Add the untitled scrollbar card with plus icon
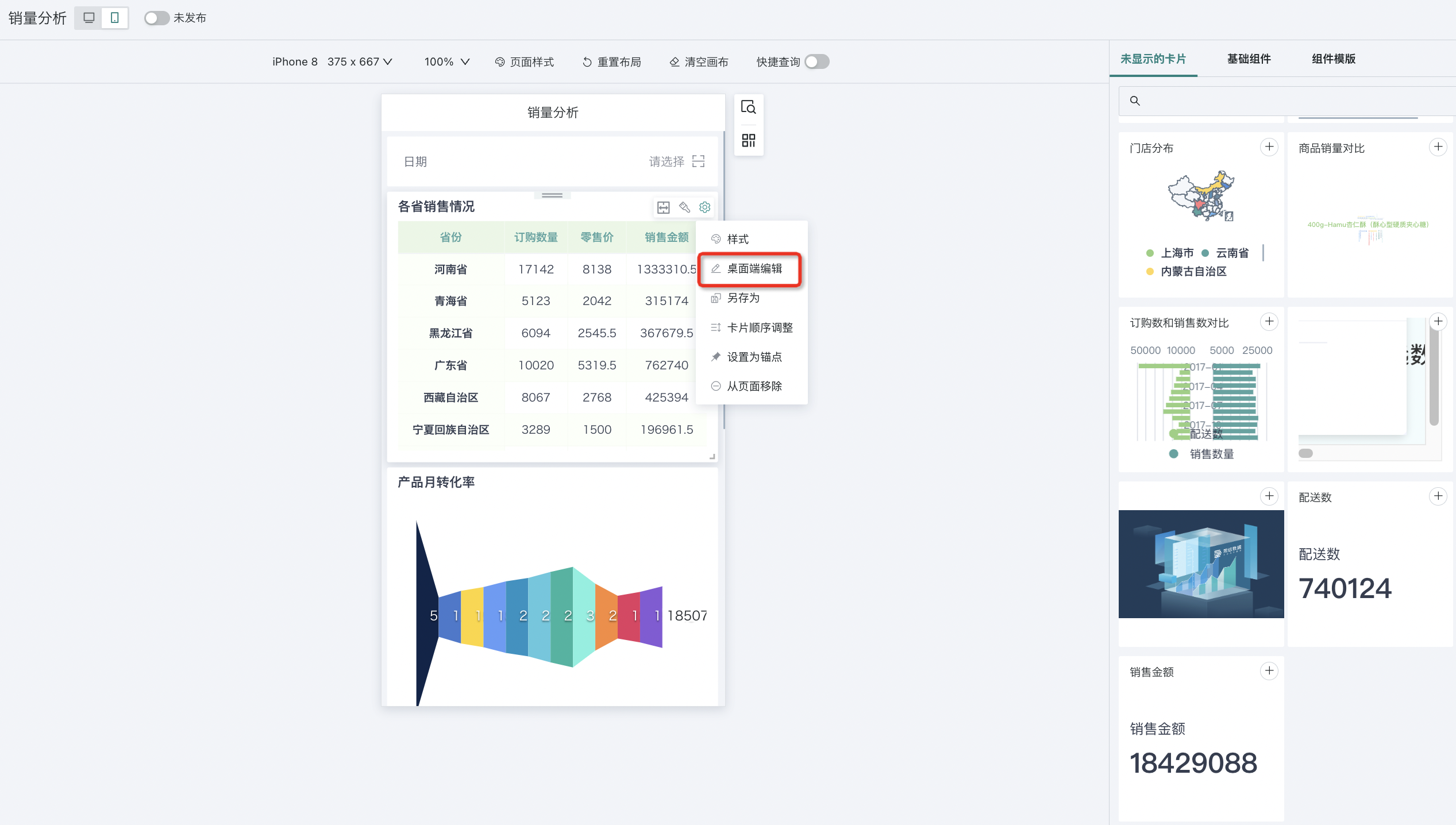Screen dimensions: 1456x825 point(1438,322)
